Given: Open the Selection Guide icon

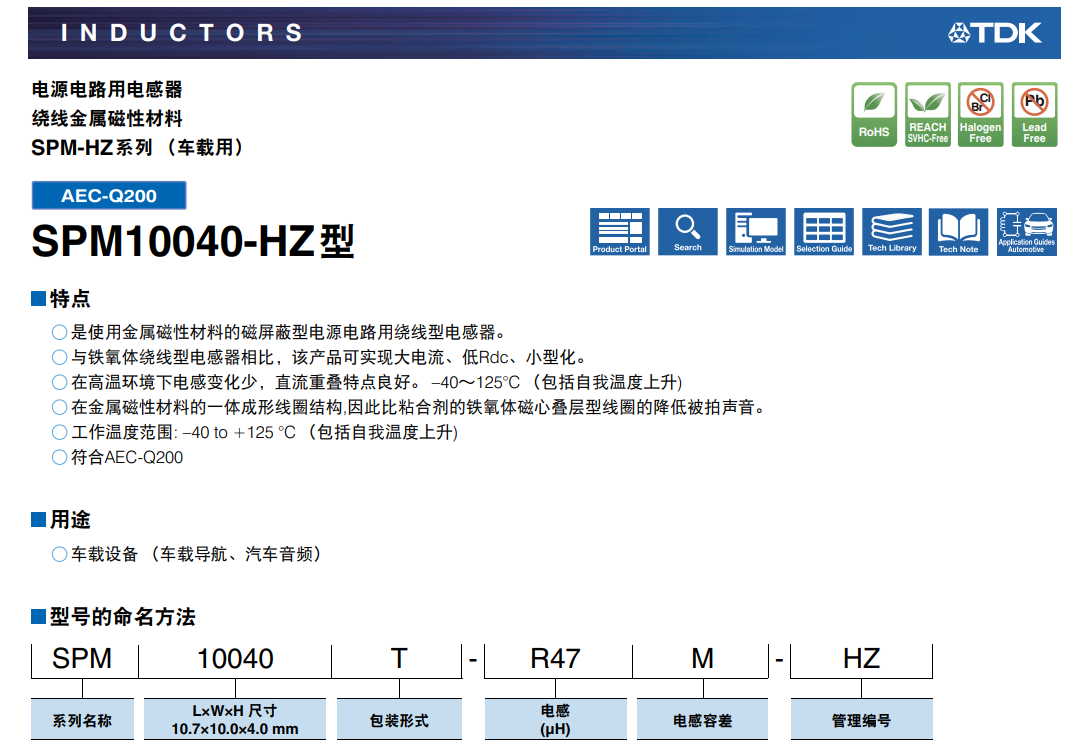Looking at the screenshot, I should click(x=824, y=232).
